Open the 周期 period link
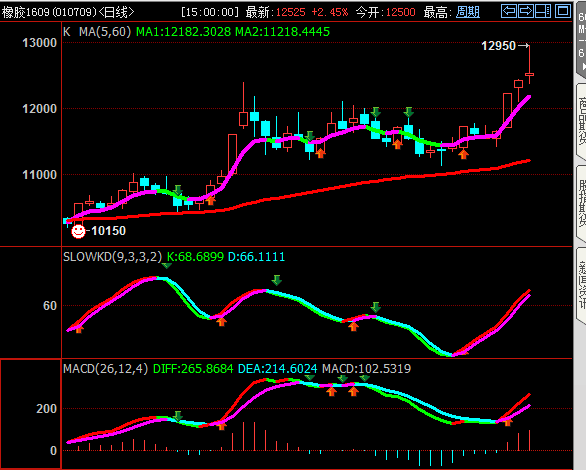The width and height of the screenshot is (586, 470). [x=468, y=12]
